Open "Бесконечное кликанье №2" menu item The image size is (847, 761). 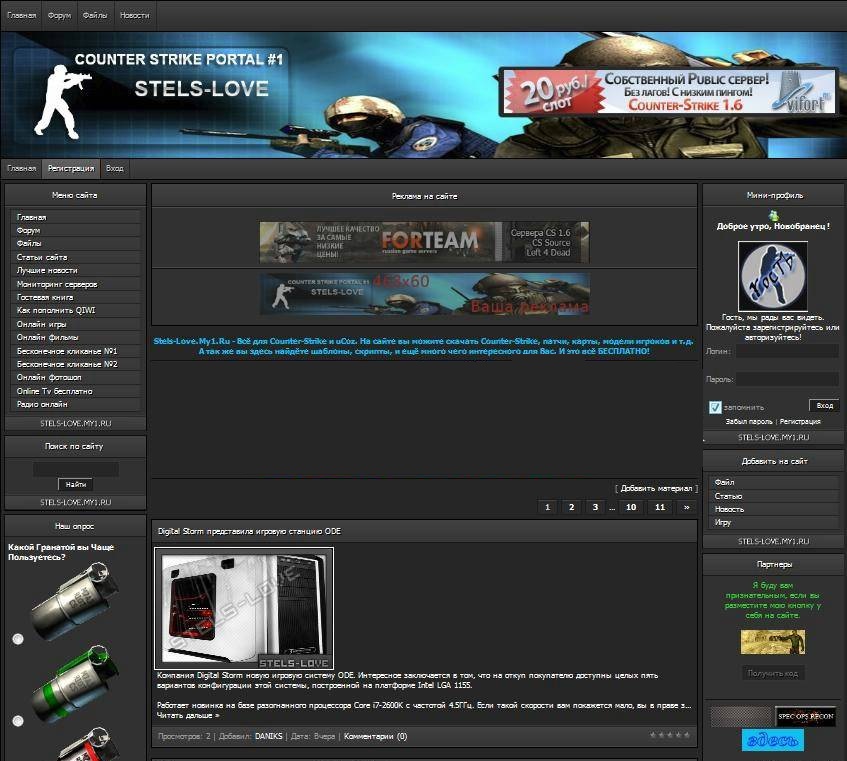(x=76, y=364)
